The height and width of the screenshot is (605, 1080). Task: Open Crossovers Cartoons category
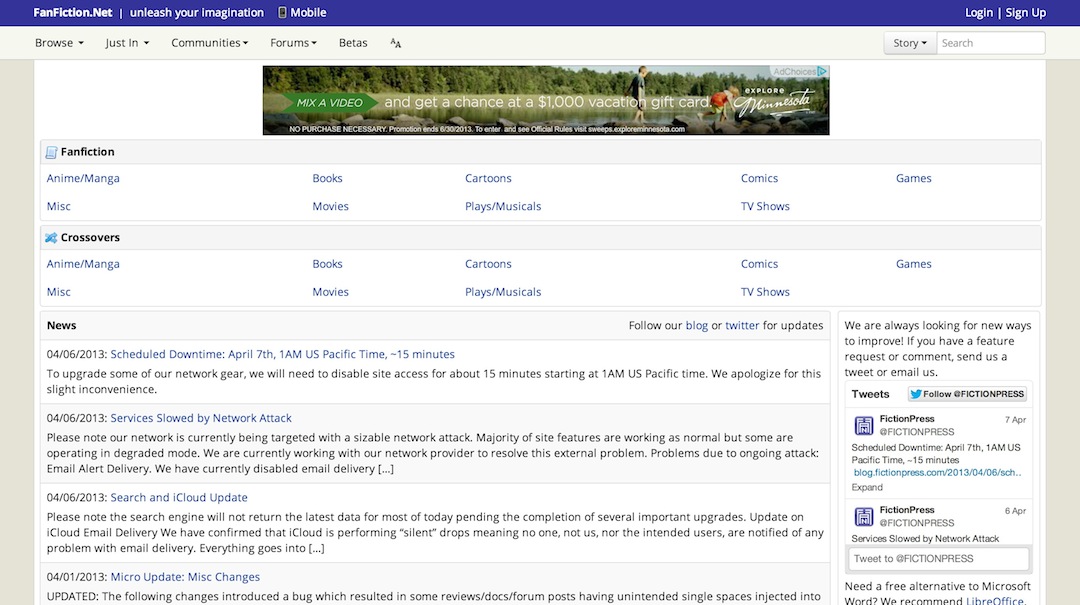[x=488, y=264]
